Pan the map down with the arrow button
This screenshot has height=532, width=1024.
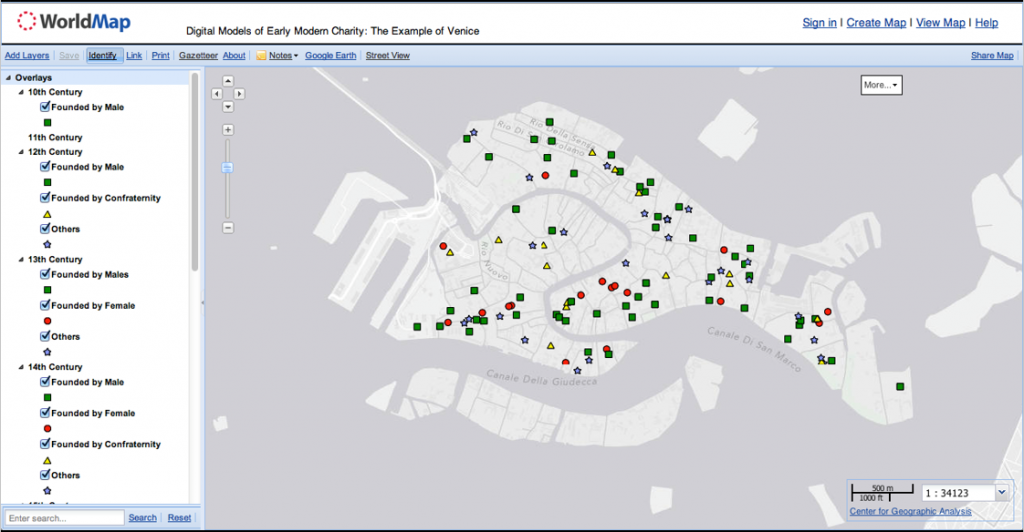[x=228, y=106]
